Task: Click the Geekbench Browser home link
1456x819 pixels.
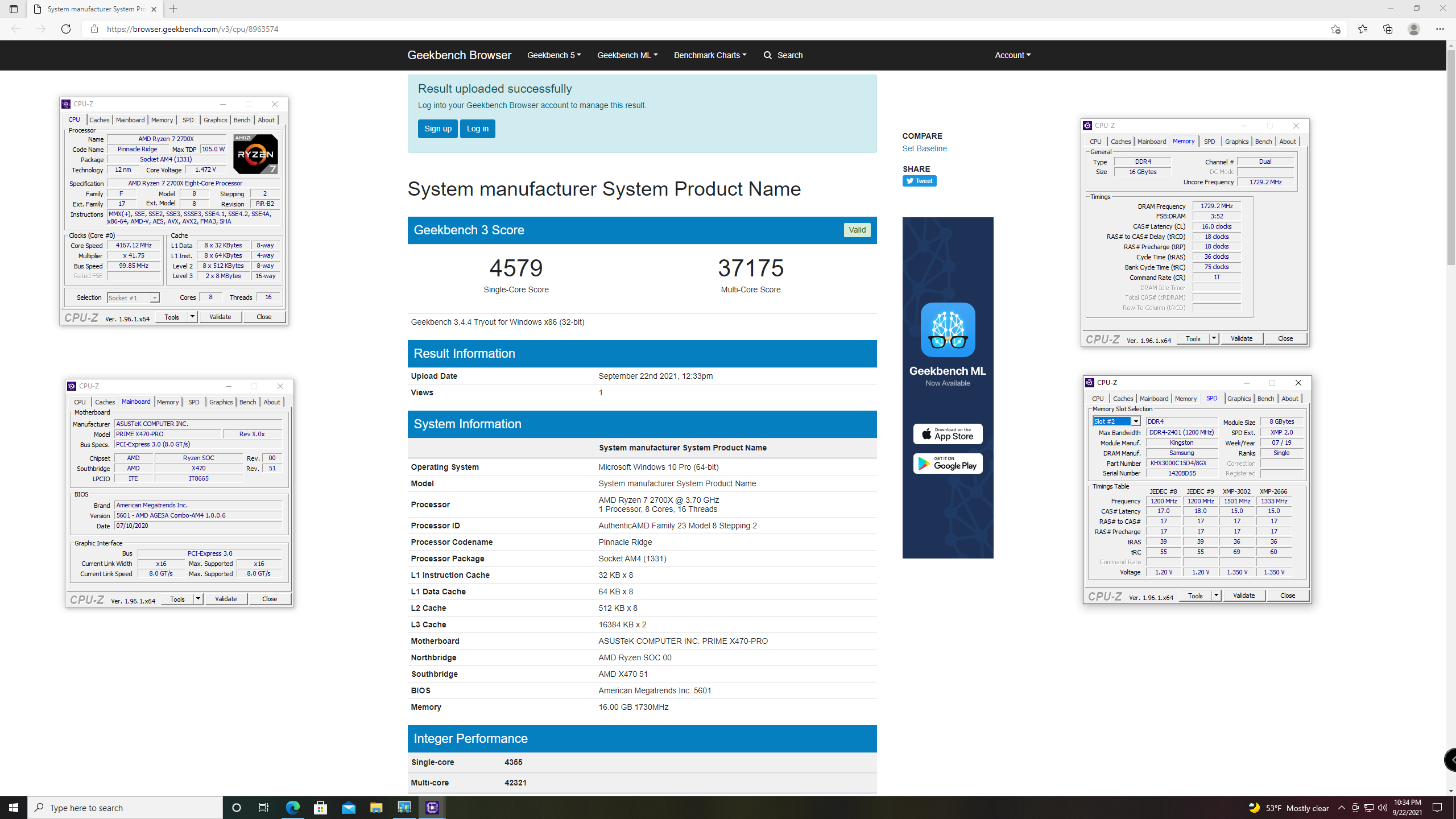Action: point(460,55)
